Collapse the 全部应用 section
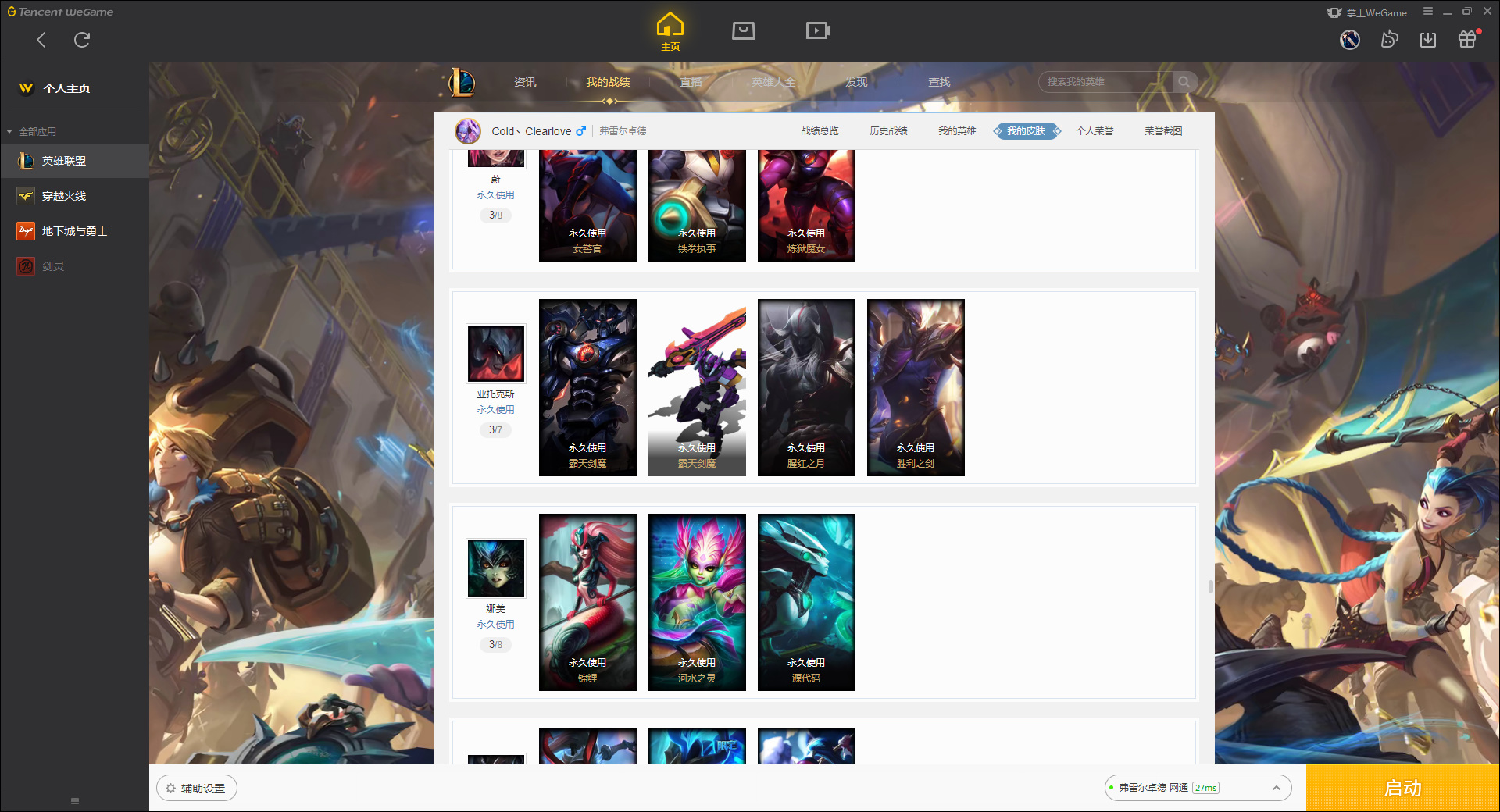The height and width of the screenshot is (812, 1500). click(x=31, y=131)
